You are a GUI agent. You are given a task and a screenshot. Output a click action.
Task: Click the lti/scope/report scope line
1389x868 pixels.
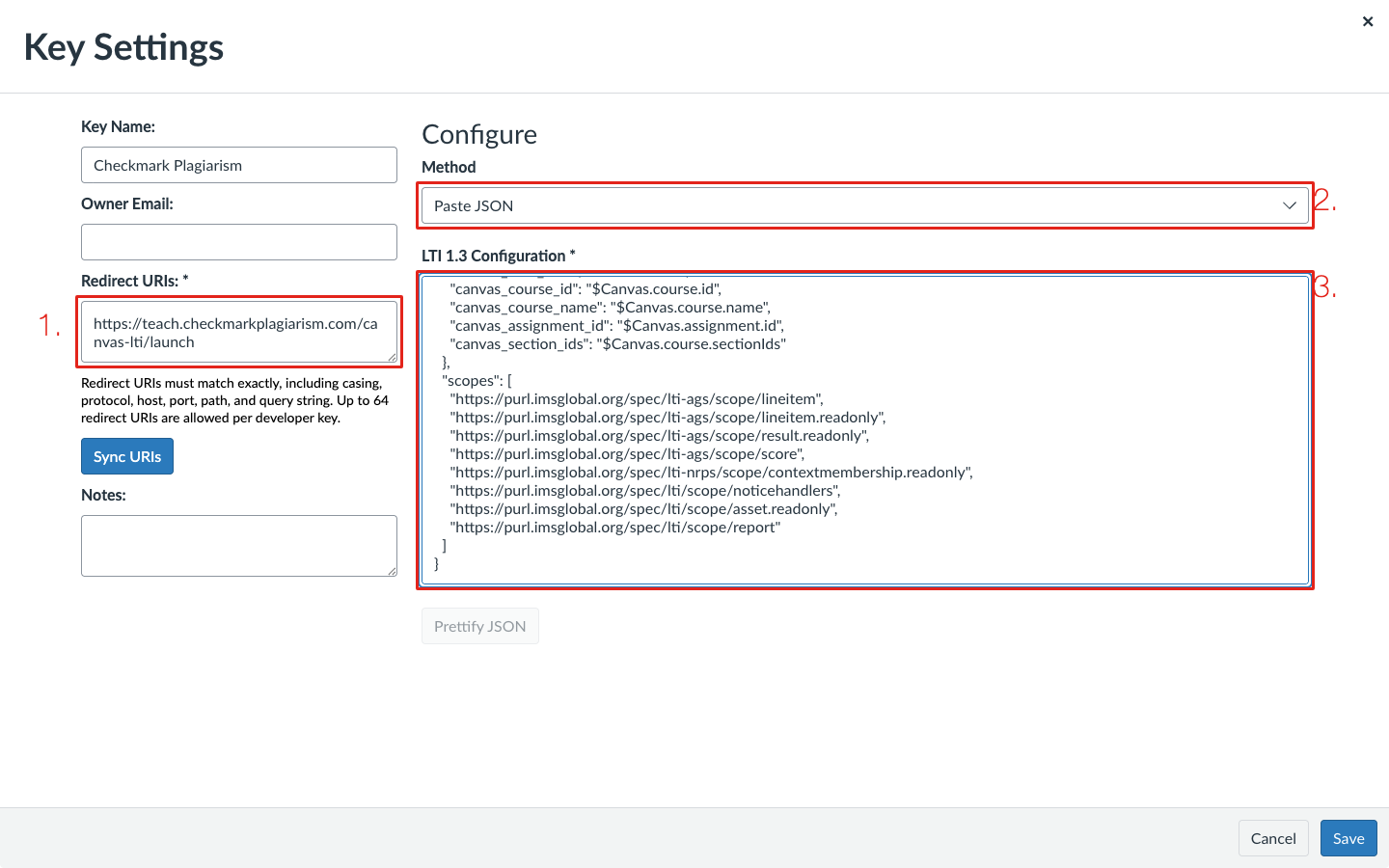(x=615, y=527)
